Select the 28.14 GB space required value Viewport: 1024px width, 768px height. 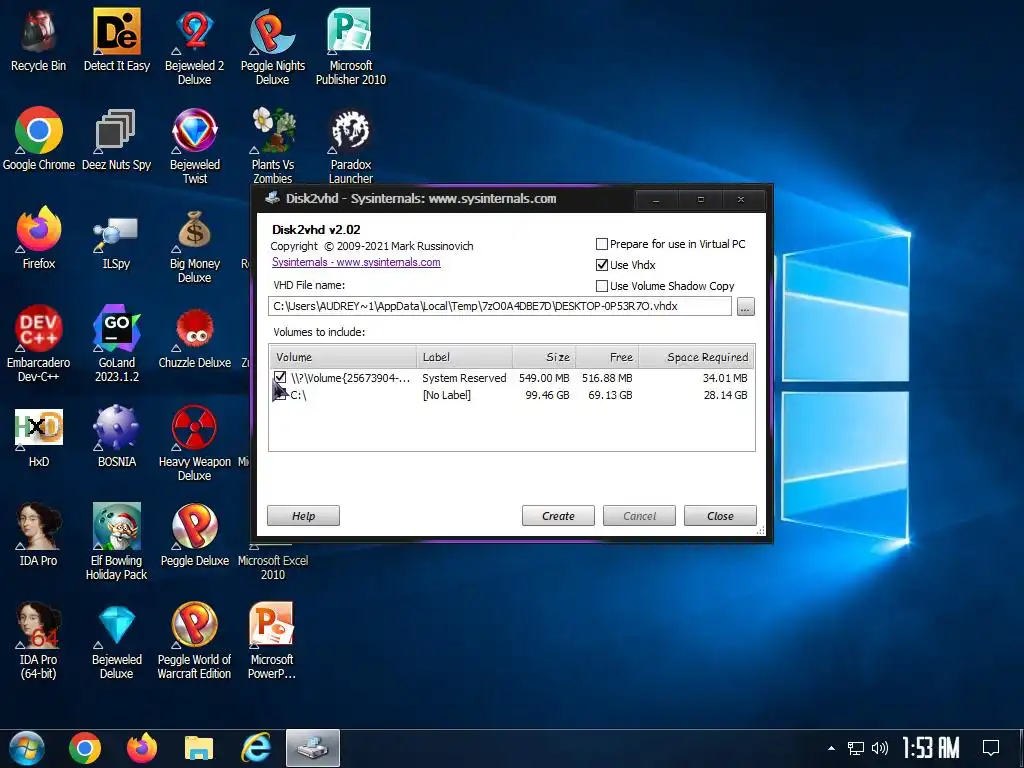click(x=726, y=395)
